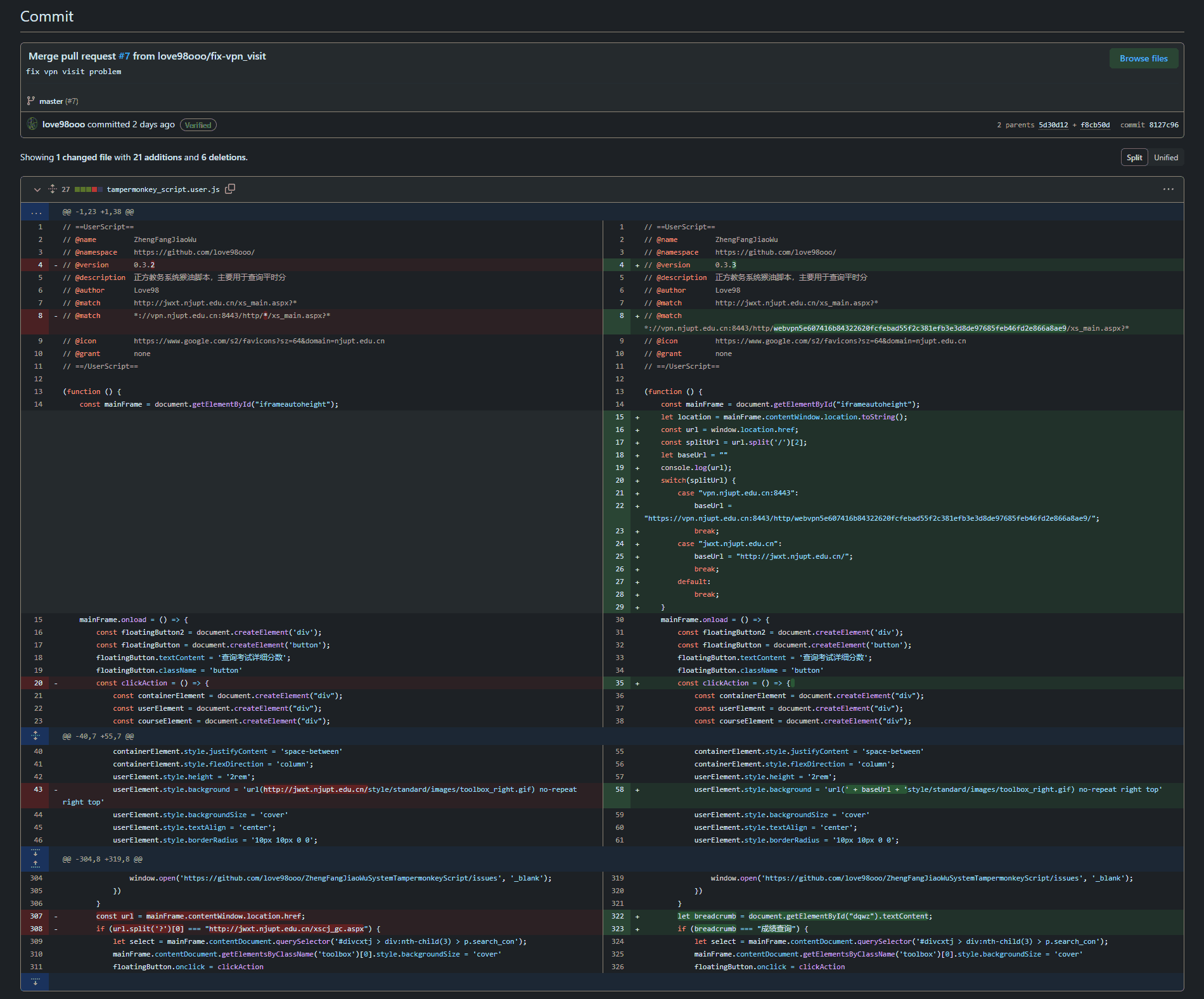Click the love98ooo avatar image

coord(32,124)
